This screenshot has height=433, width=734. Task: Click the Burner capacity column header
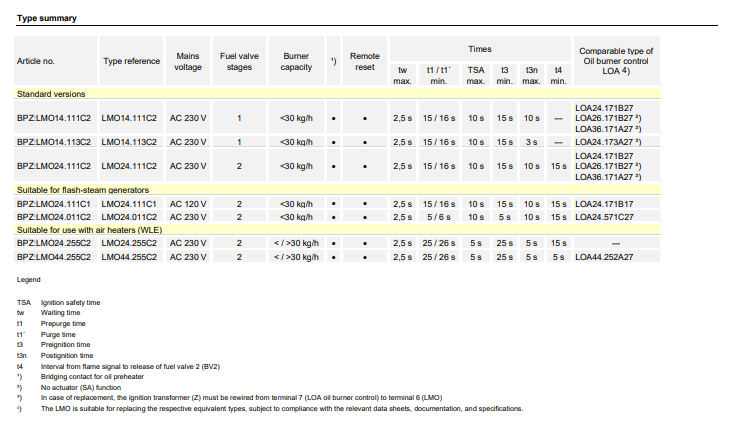point(296,61)
